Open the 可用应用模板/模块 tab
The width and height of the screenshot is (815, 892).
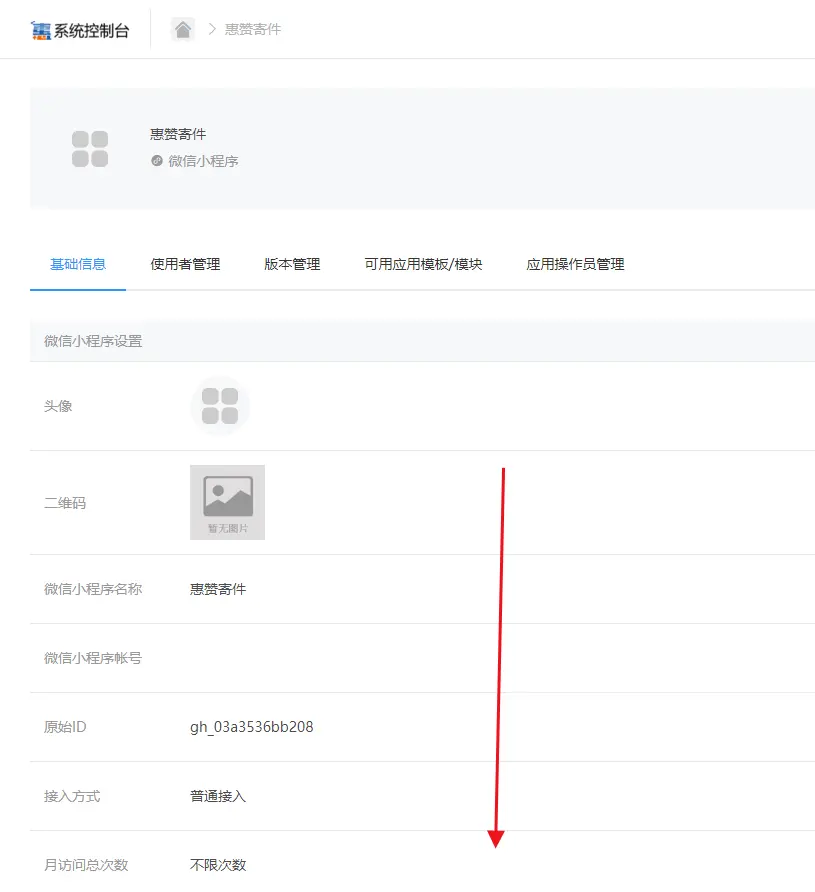pos(423,265)
